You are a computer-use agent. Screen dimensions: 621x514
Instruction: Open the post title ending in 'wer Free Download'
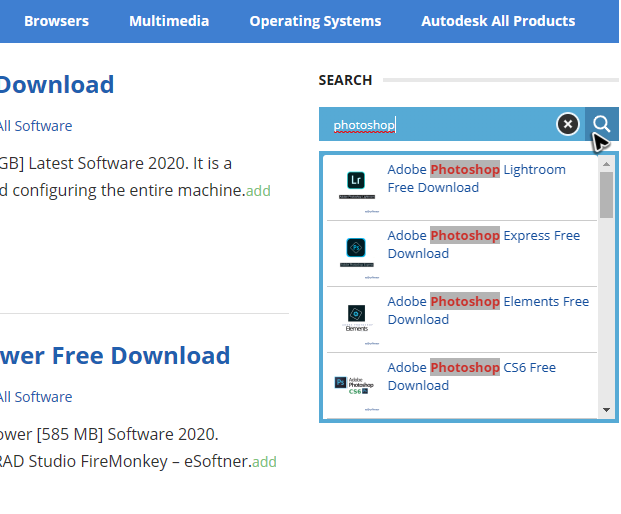click(x=115, y=355)
